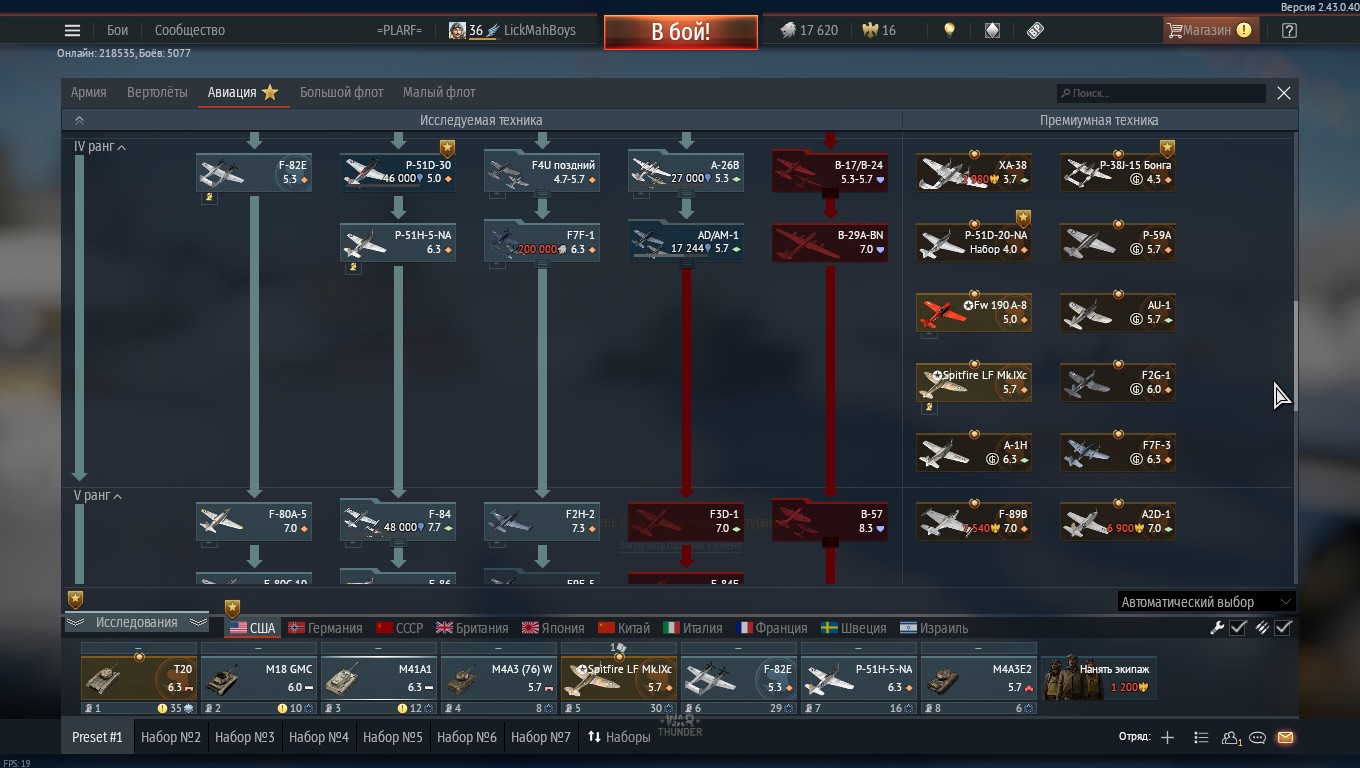
Task: Open LickMahBoys player profile avatar
Action: pos(457,30)
